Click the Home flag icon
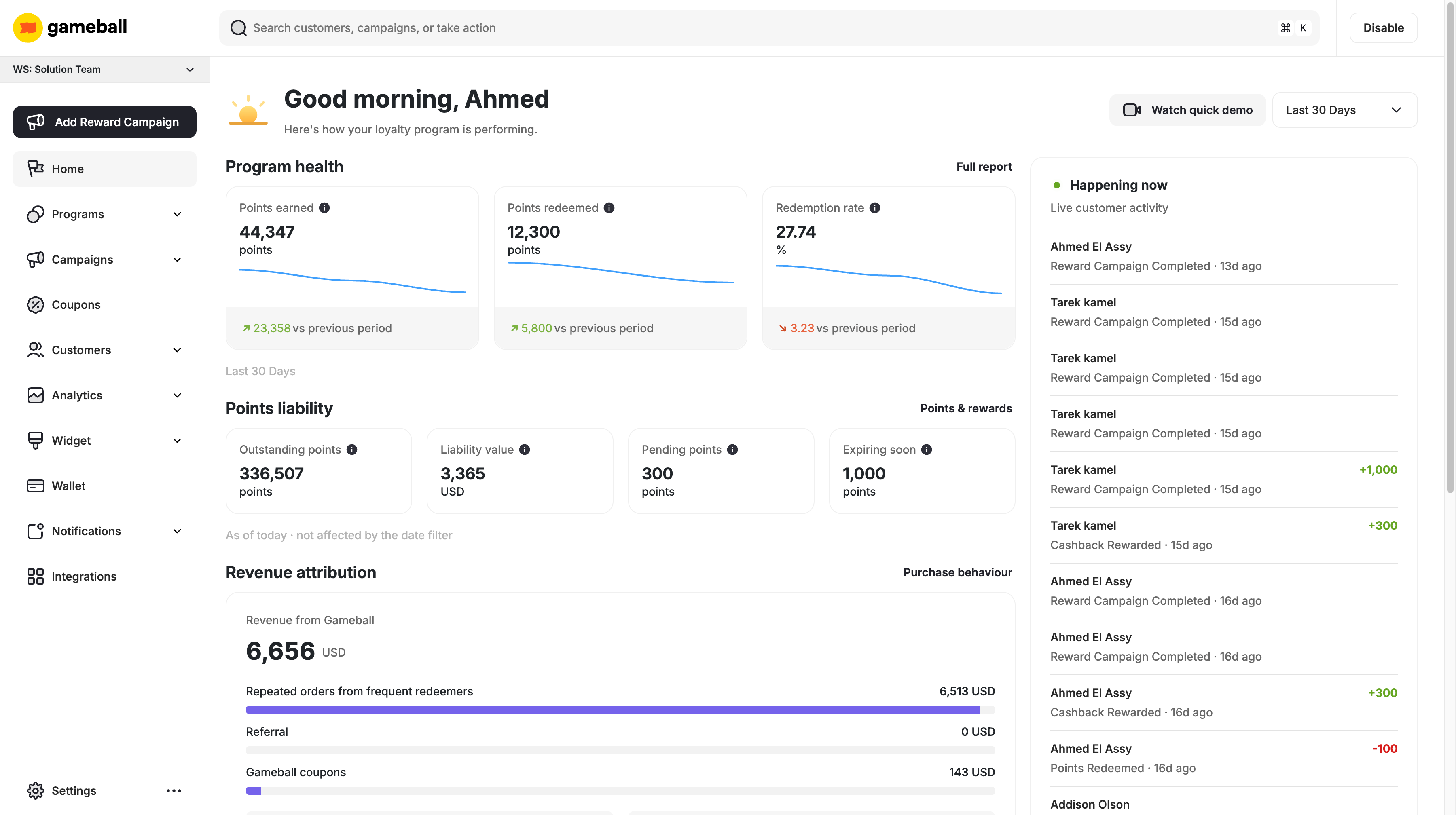Image resolution: width=1456 pixels, height=815 pixels. [36, 168]
